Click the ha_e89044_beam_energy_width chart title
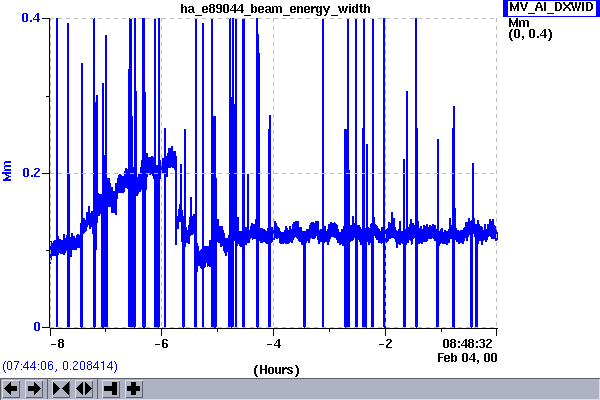Screen dimensions: 600x400 (274, 8)
